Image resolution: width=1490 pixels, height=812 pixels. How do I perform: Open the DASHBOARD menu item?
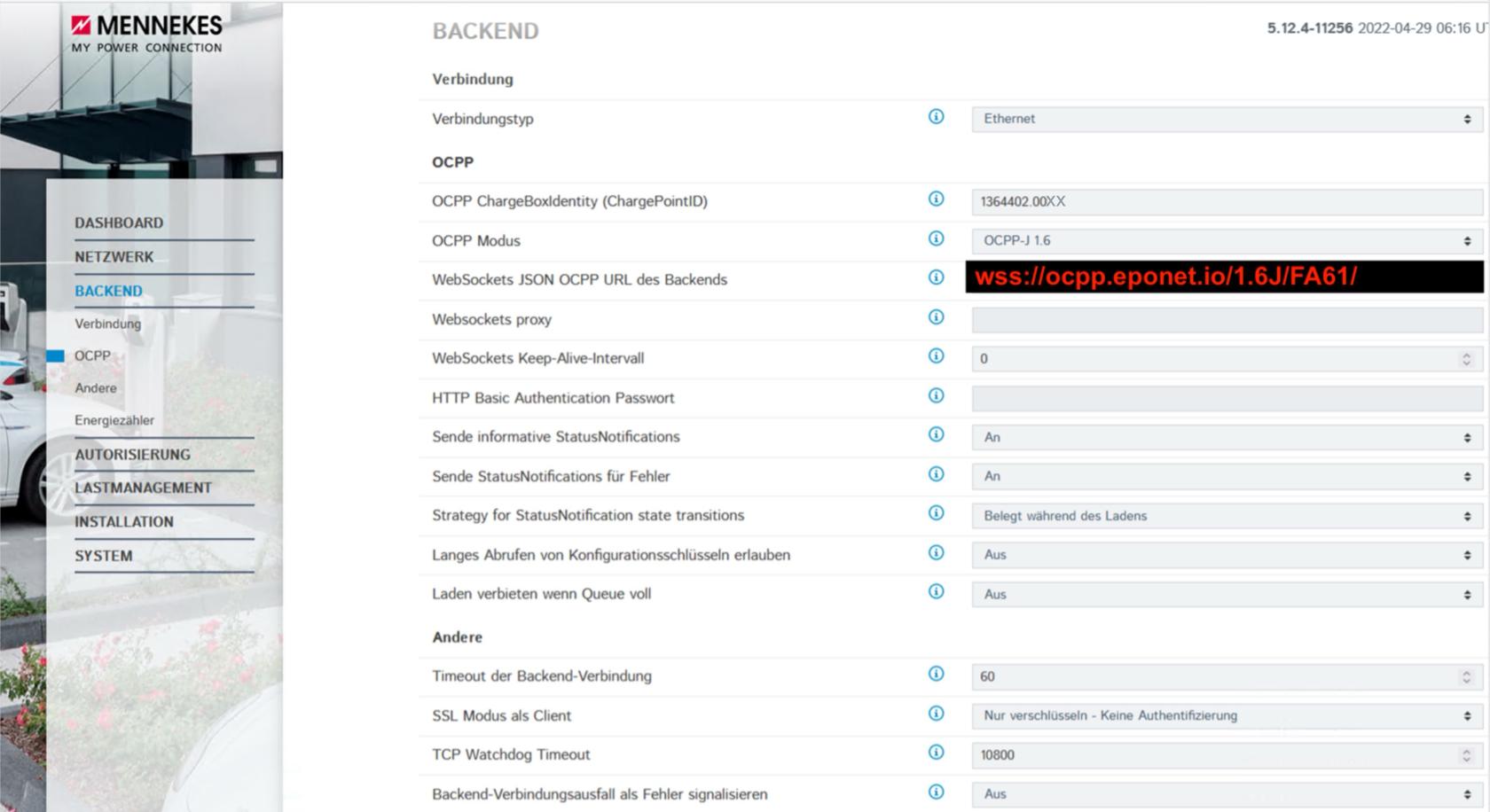click(119, 223)
